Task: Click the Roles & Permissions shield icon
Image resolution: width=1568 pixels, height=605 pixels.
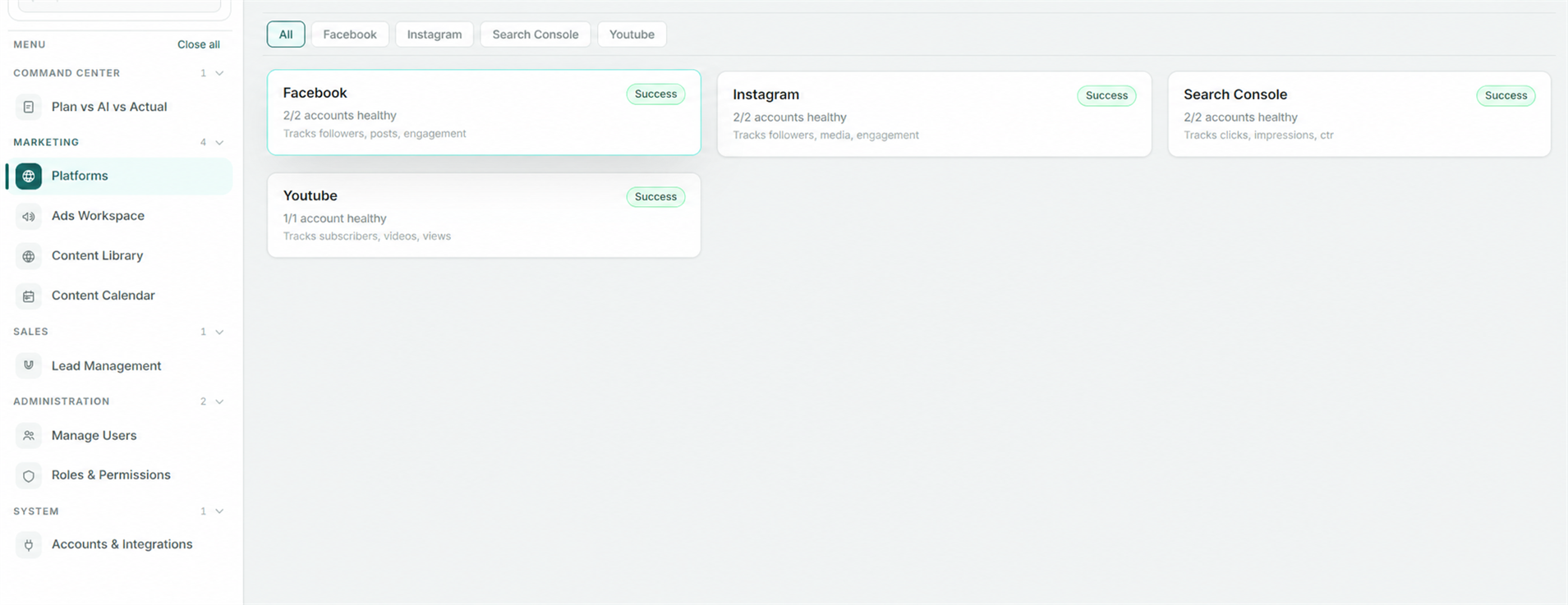Action: coord(29,475)
